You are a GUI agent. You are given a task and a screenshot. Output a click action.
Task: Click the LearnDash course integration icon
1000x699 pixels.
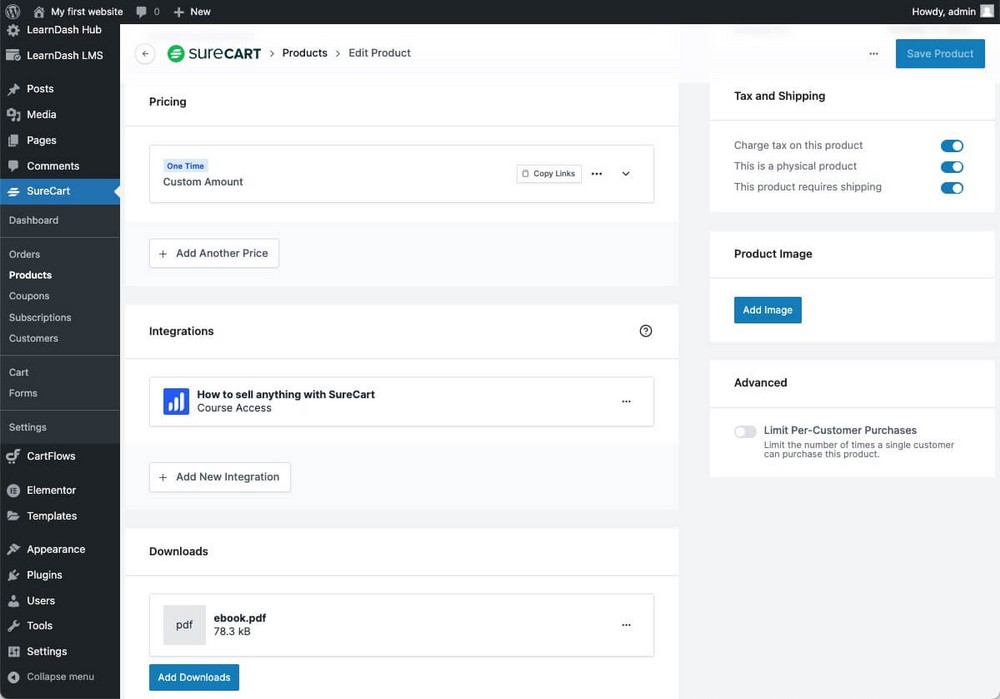176,402
